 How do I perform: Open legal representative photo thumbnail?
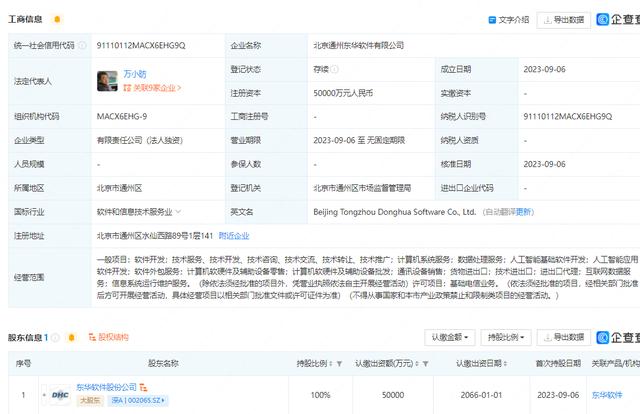(x=107, y=81)
